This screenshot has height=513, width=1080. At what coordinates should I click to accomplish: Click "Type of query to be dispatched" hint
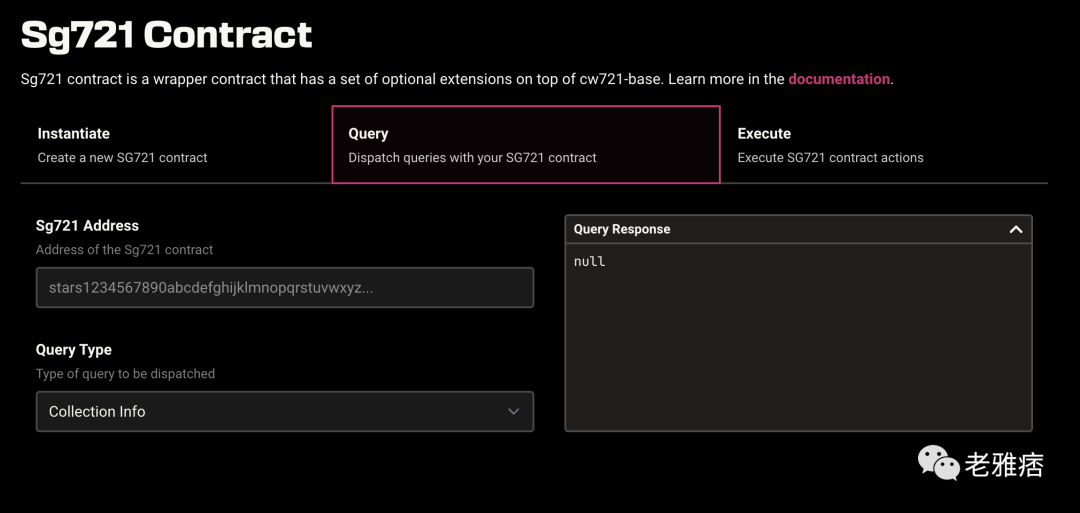125,374
